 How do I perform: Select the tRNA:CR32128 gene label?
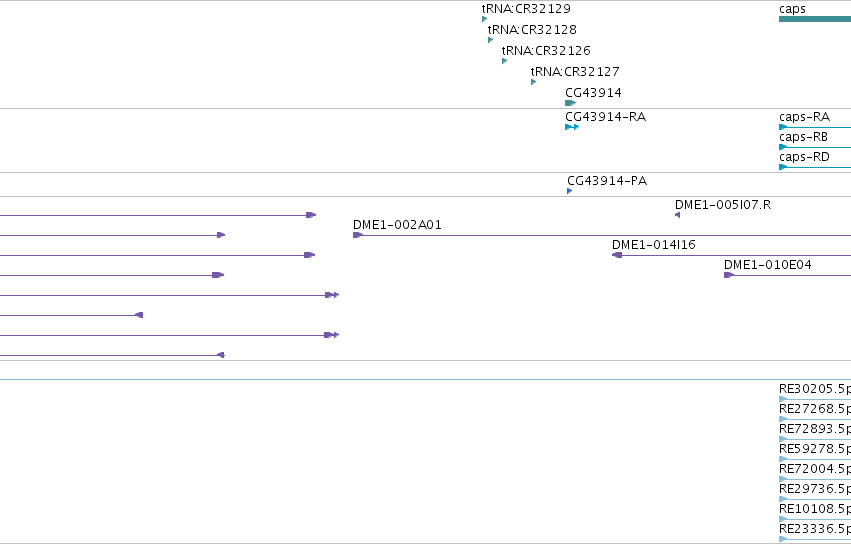(x=532, y=29)
